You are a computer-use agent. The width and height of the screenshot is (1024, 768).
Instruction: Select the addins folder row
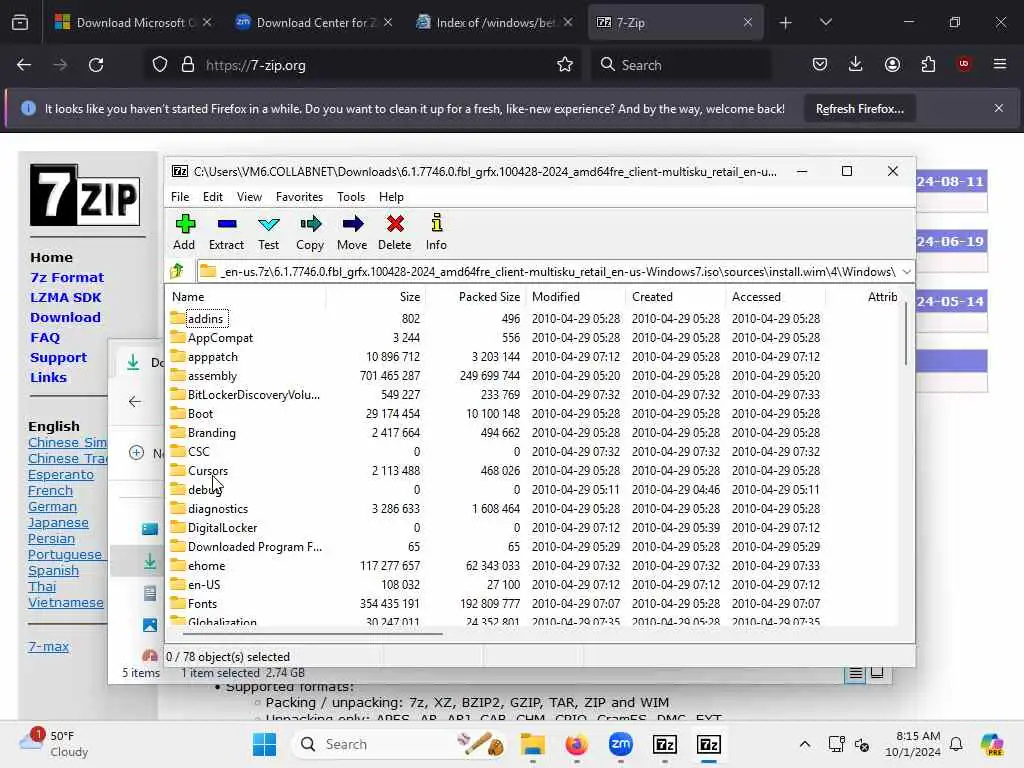pyautogui.click(x=533, y=319)
